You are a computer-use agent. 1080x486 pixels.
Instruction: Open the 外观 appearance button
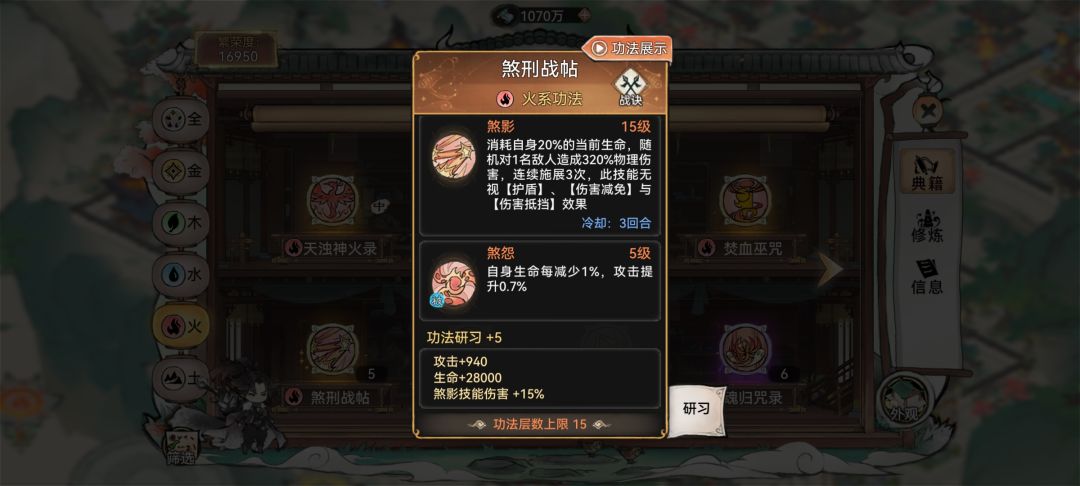pyautogui.click(x=904, y=402)
